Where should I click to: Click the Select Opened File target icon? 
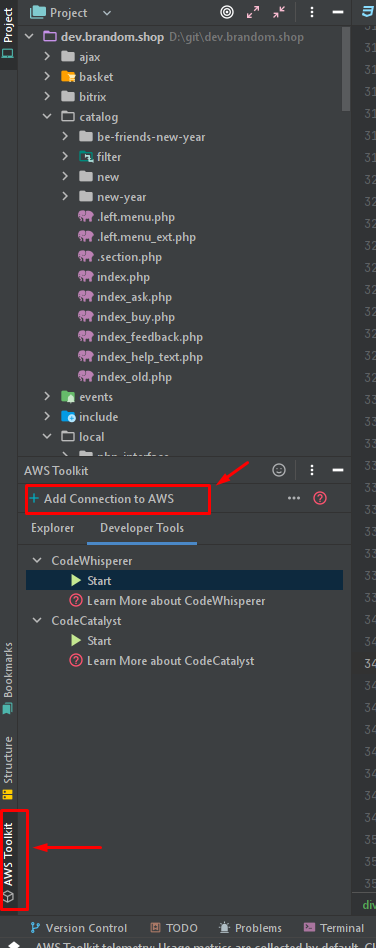pyautogui.click(x=226, y=12)
